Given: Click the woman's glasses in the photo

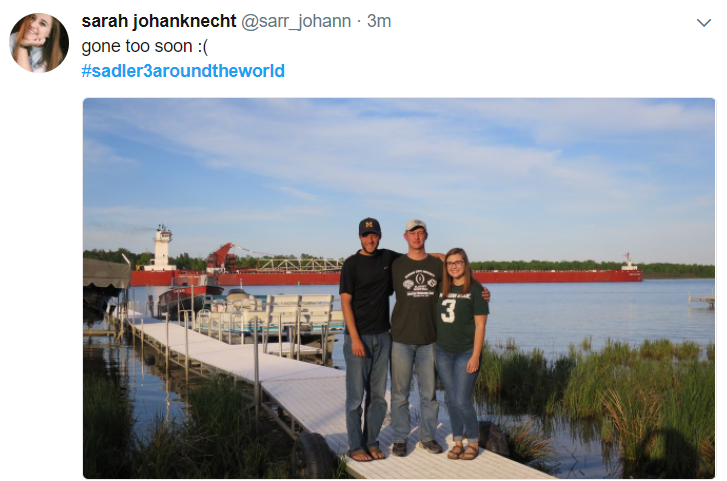Looking at the screenshot, I should pyautogui.click(x=455, y=264).
